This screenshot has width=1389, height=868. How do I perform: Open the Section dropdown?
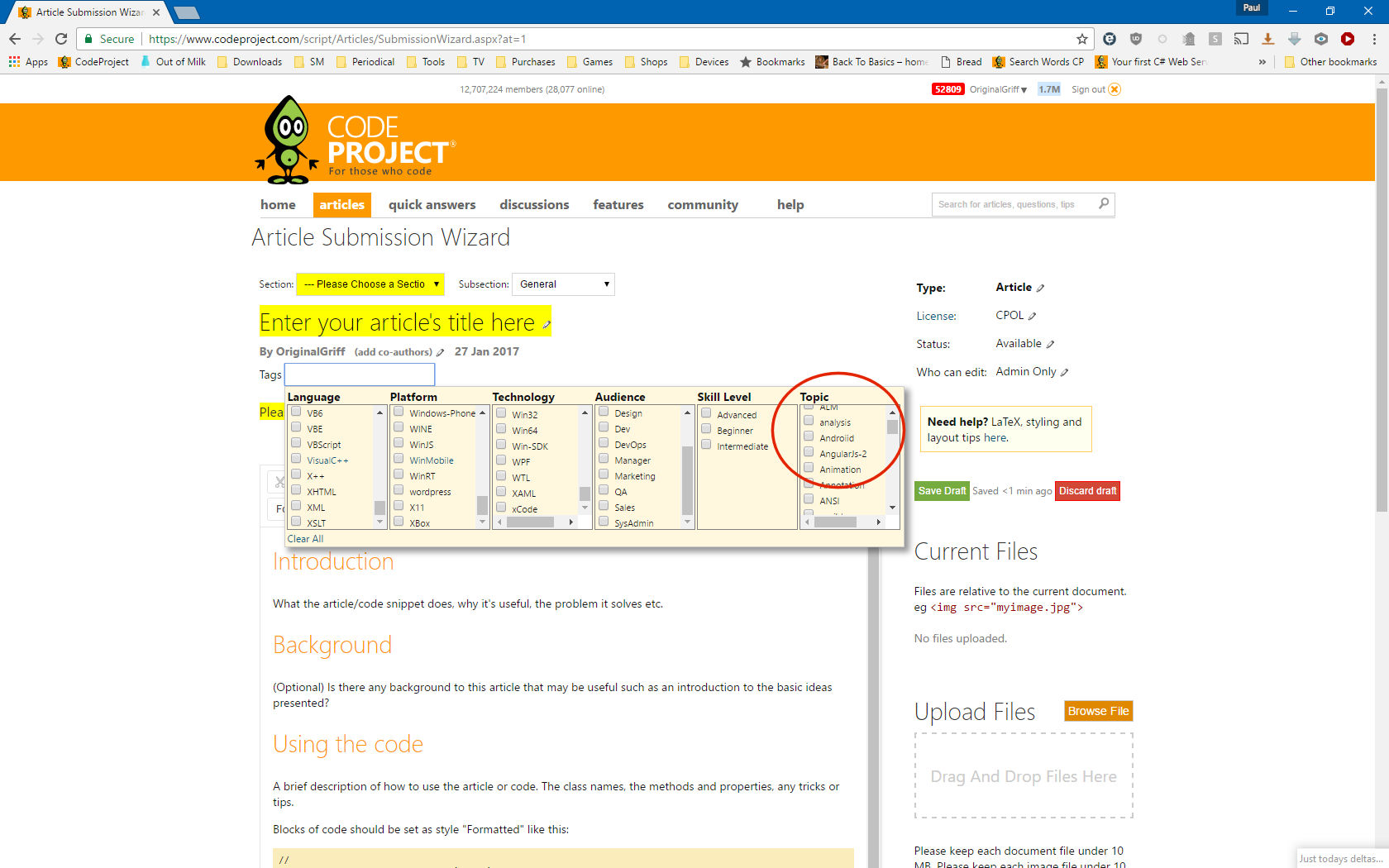(370, 284)
